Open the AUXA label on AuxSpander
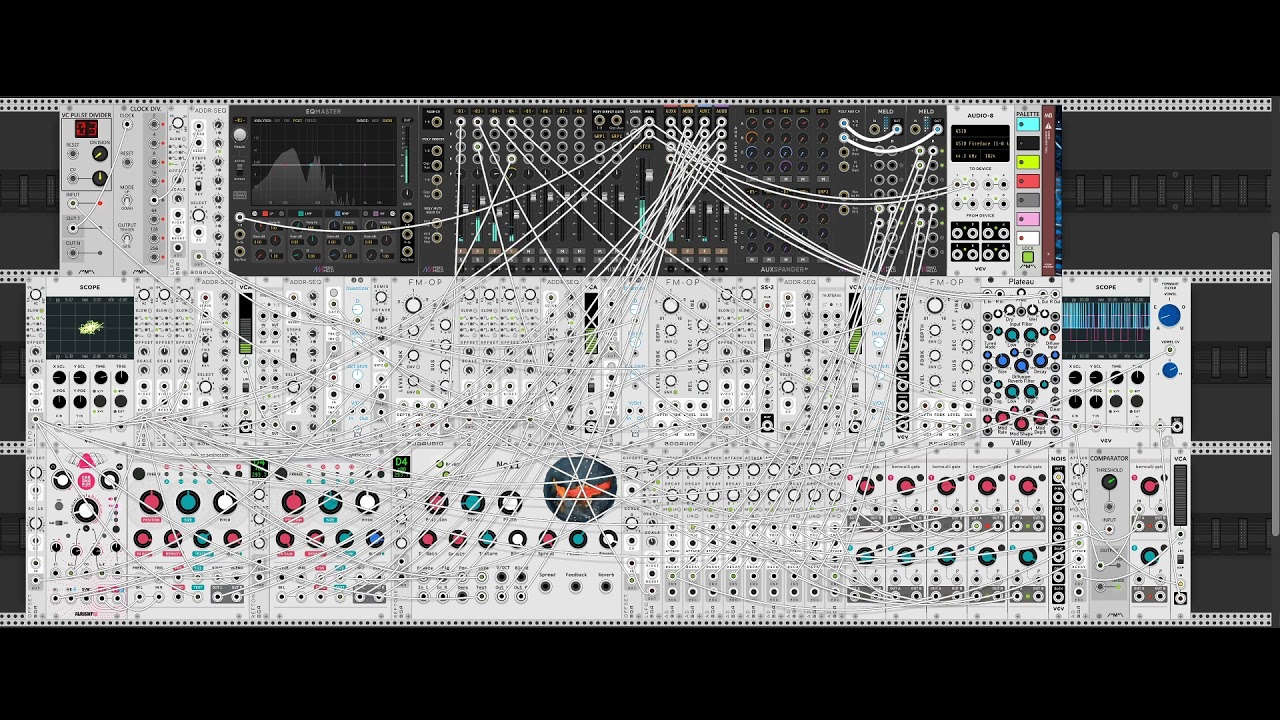The width and height of the screenshot is (1280, 720). 671,111
